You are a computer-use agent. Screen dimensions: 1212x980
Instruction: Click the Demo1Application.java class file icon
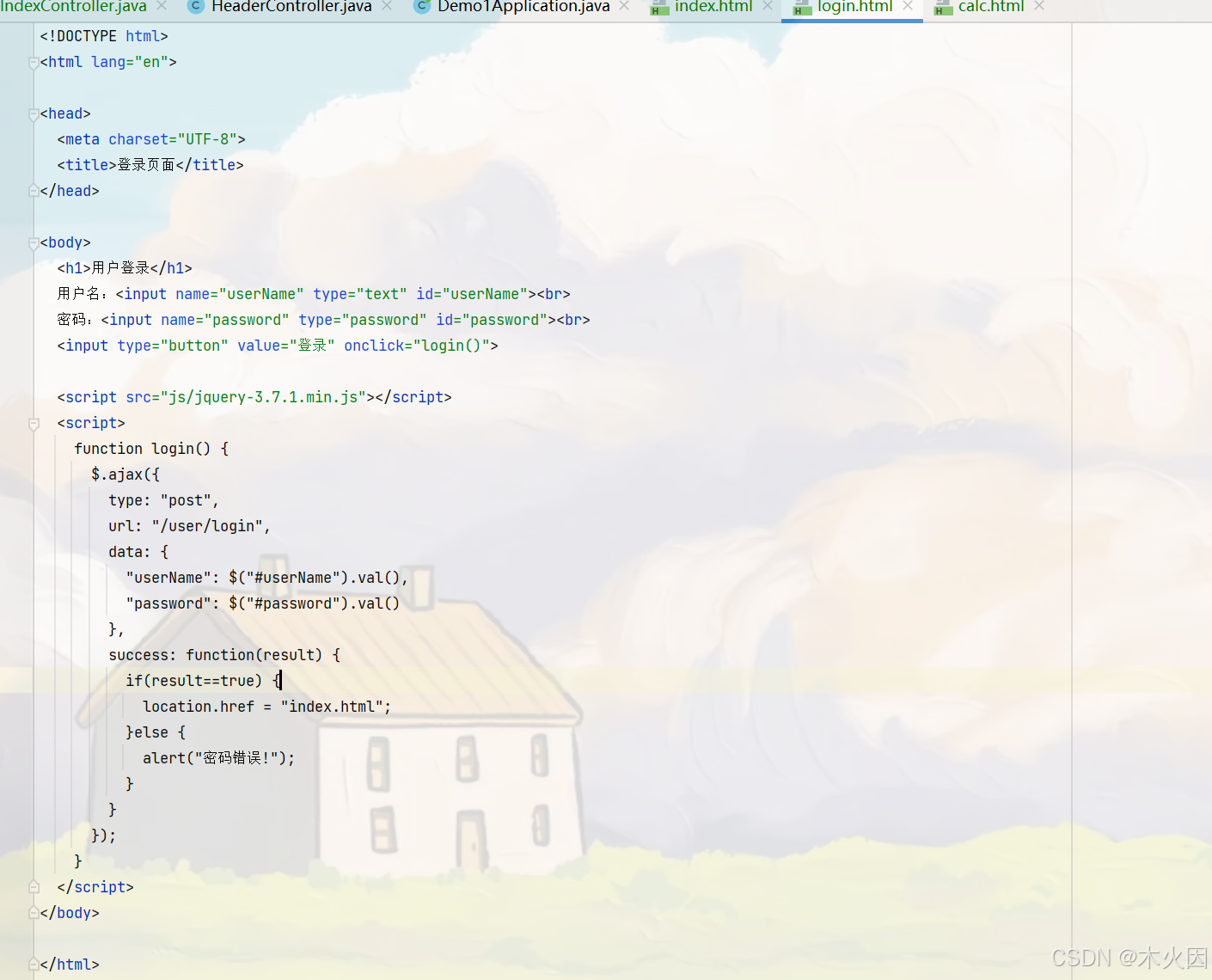click(422, 6)
